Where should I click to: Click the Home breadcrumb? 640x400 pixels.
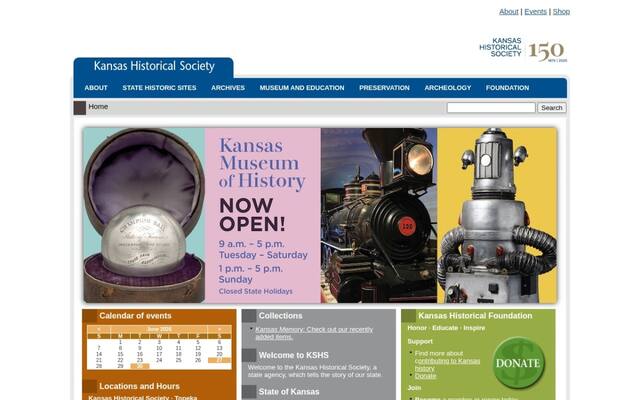point(98,107)
